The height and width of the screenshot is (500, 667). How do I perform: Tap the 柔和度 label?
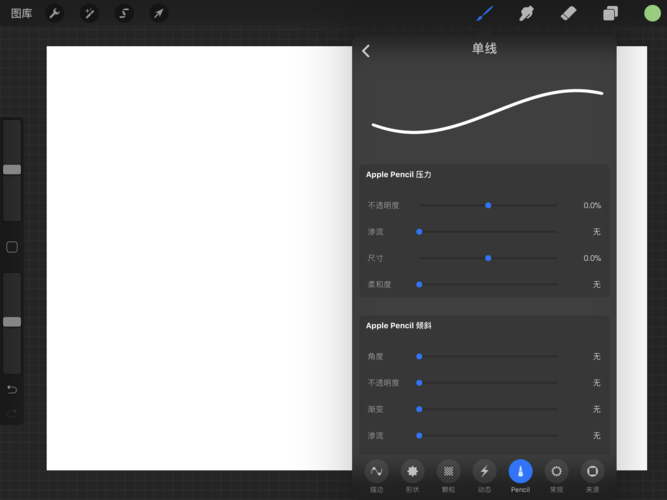point(379,285)
